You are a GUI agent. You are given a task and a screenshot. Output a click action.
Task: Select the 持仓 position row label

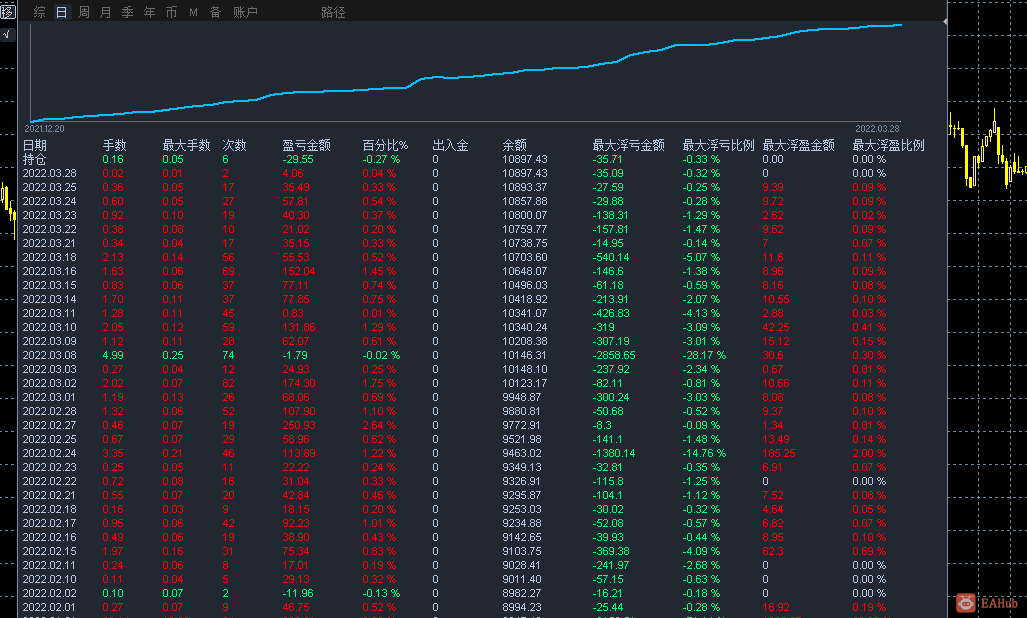[x=35, y=159]
